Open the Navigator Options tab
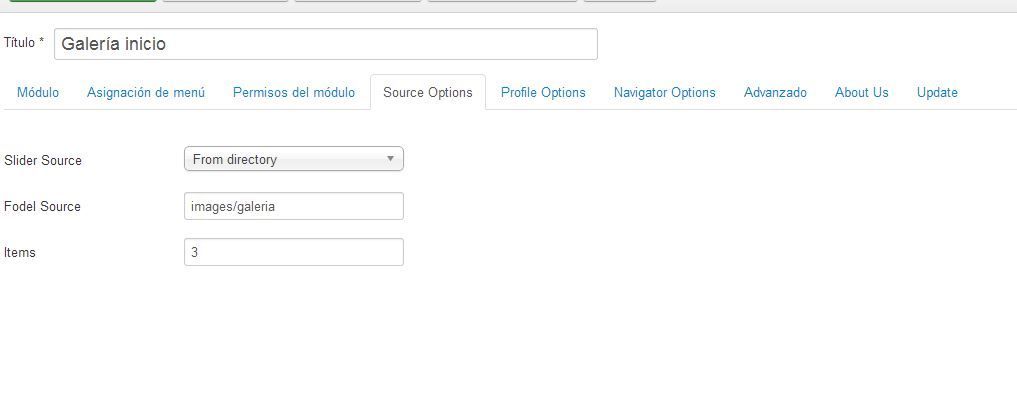Image resolution: width=1017 pixels, height=415 pixels. [x=664, y=93]
